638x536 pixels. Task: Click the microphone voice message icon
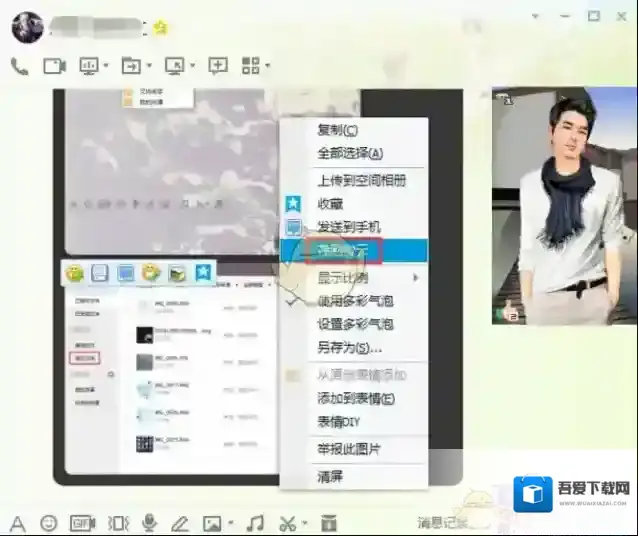pos(149,523)
